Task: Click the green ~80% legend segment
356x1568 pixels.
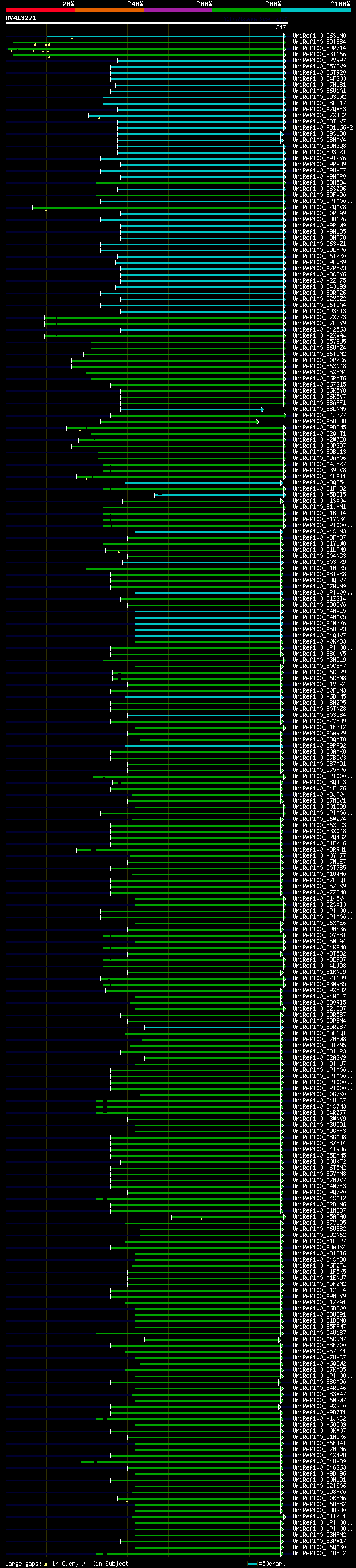Action: (x=247, y=10)
